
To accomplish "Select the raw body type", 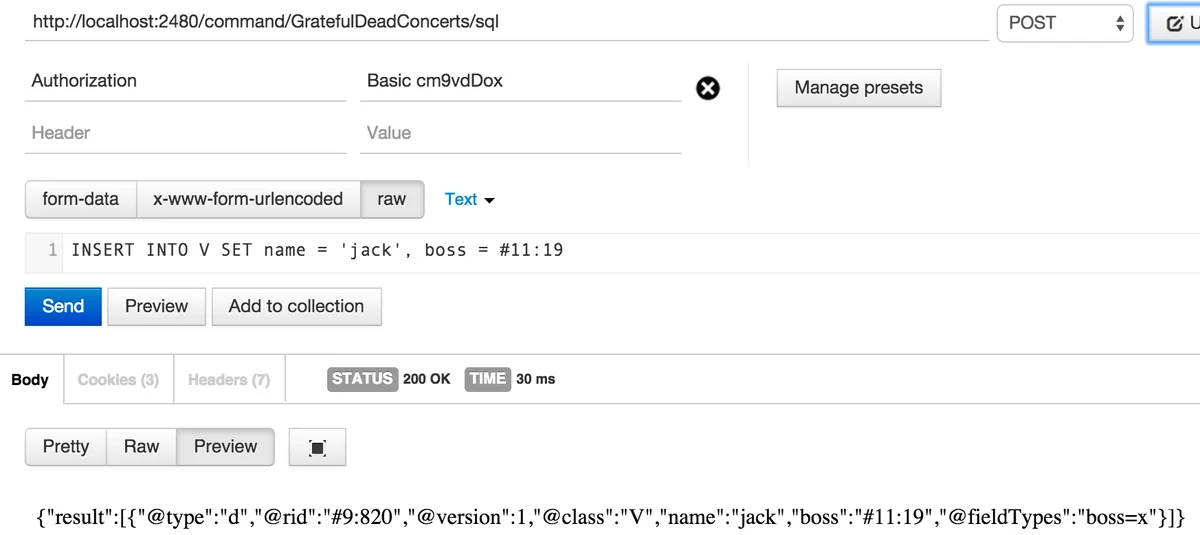I will coord(392,199).
